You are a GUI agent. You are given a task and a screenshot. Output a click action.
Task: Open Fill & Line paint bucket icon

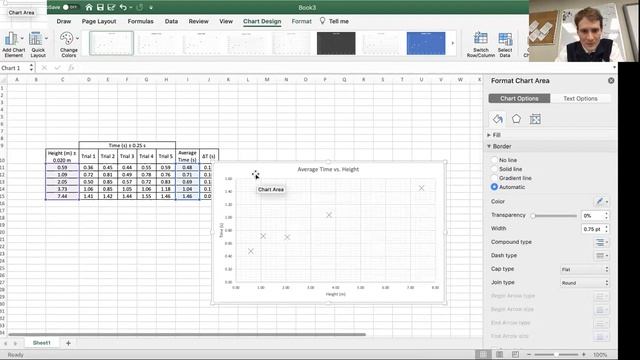pyautogui.click(x=498, y=119)
